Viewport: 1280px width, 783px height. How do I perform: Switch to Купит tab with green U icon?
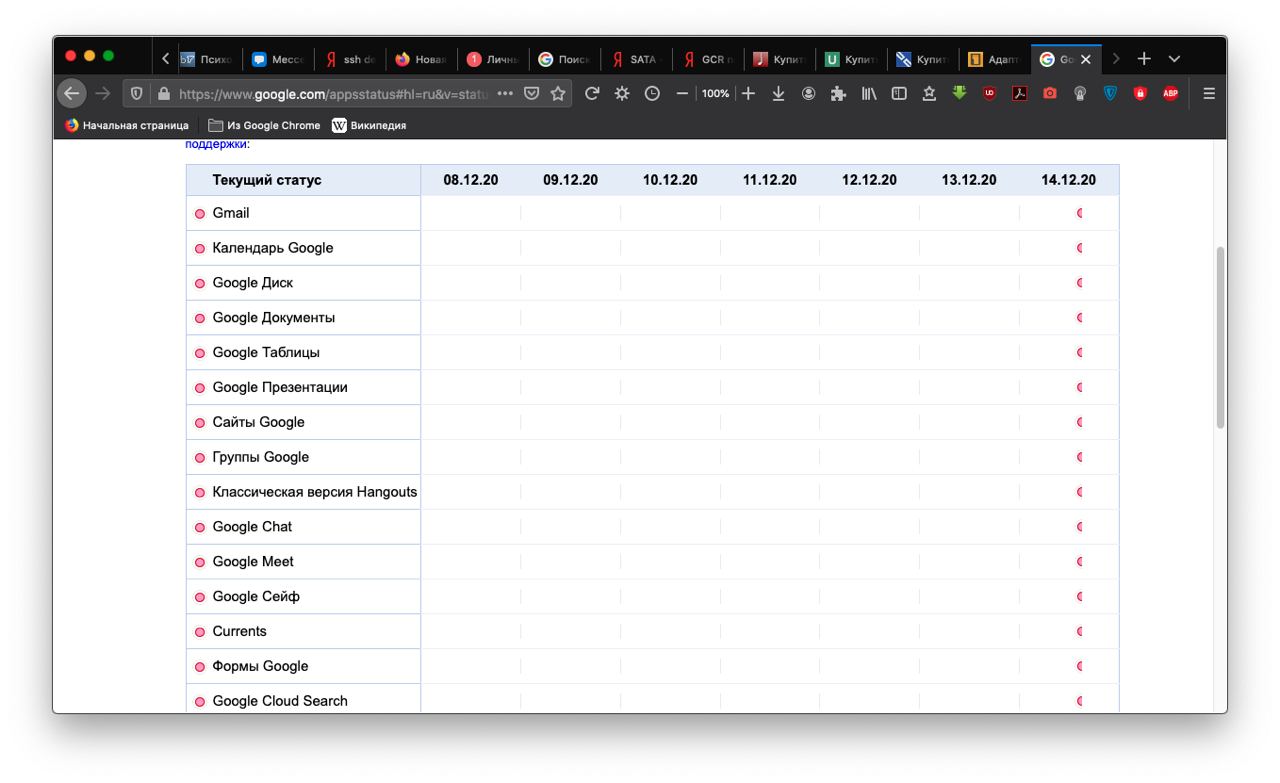point(850,60)
